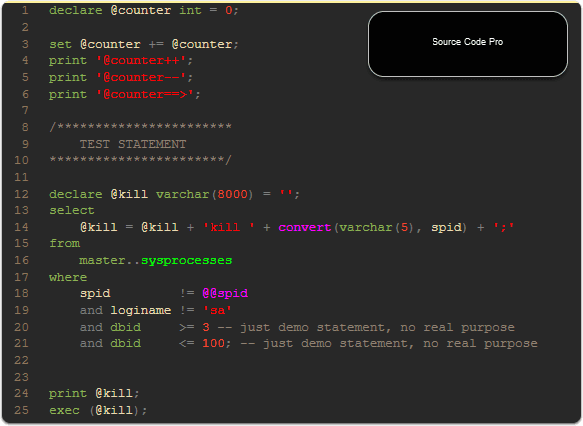
Task: Click the master database name
Action: tap(102, 260)
